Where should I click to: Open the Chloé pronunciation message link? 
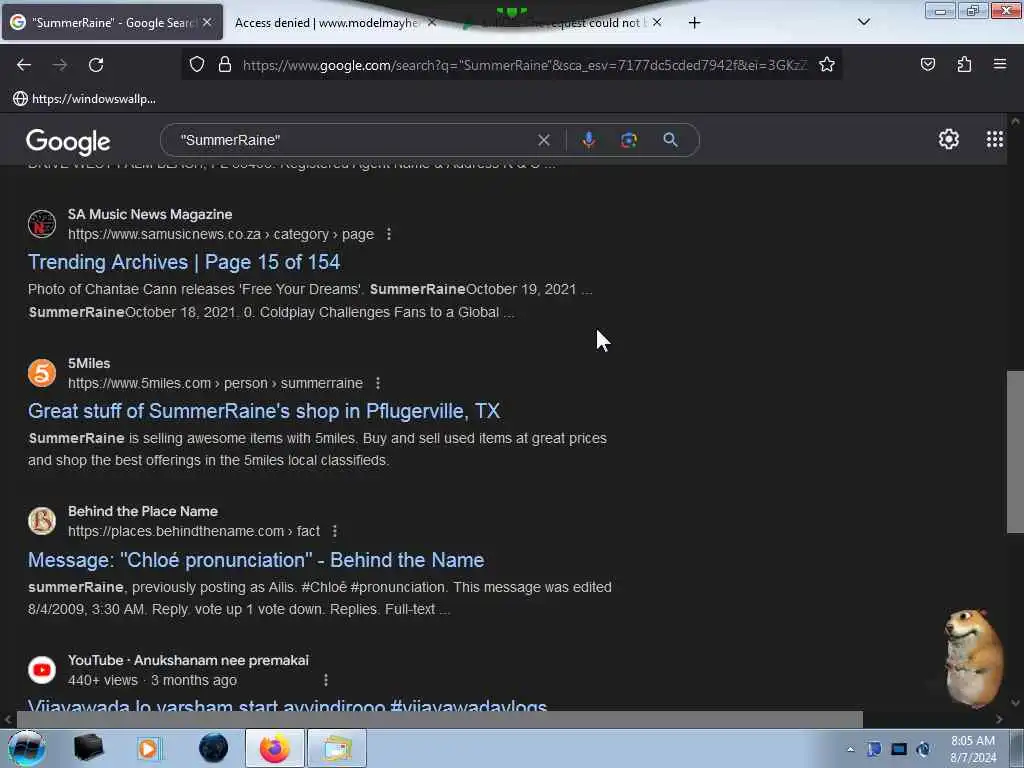click(x=256, y=560)
